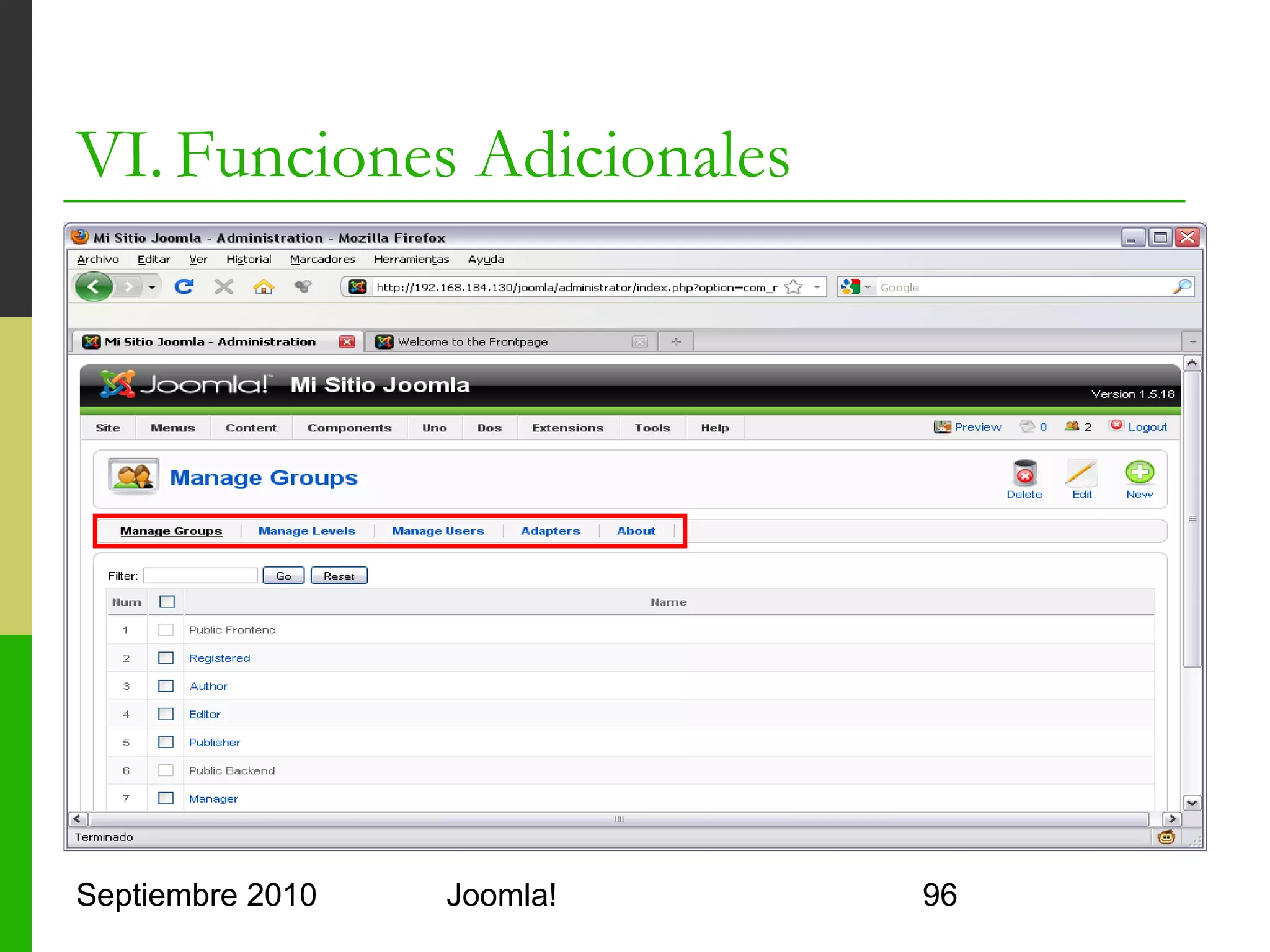Open the history dropdown next to the forward arrow
The width and height of the screenshot is (1270, 952).
[x=151, y=287]
